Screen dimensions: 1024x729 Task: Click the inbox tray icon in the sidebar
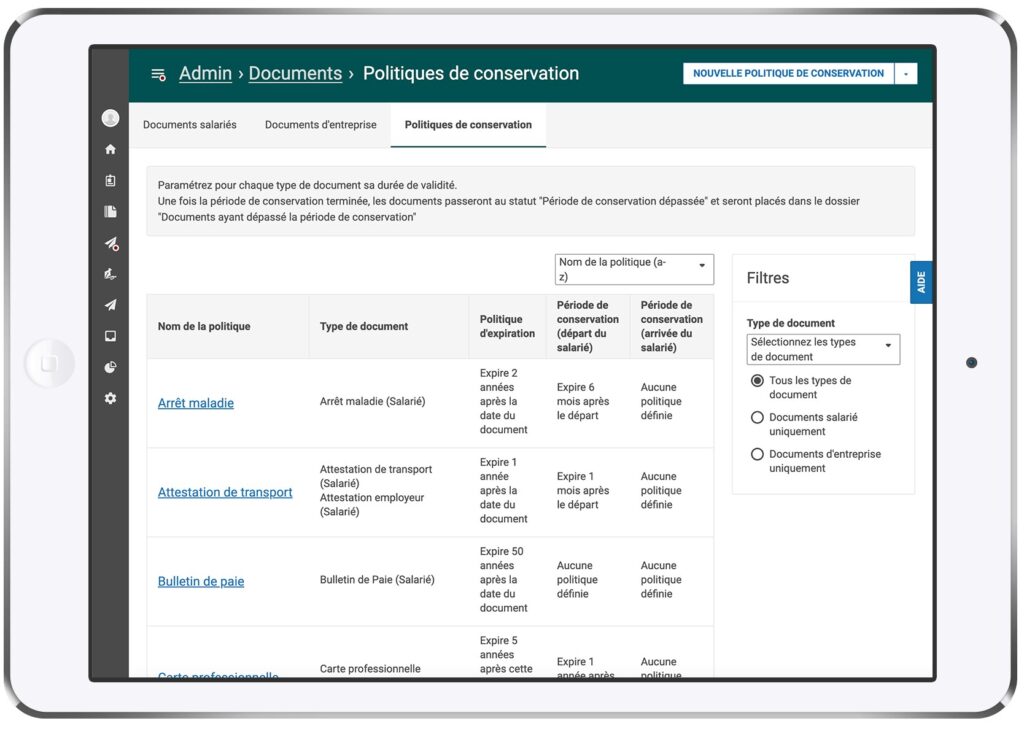click(110, 336)
